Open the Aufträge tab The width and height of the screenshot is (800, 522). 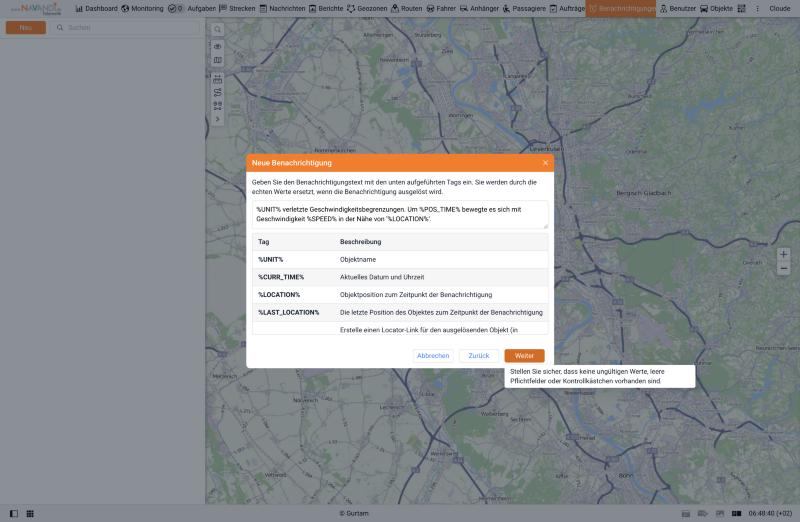567,9
